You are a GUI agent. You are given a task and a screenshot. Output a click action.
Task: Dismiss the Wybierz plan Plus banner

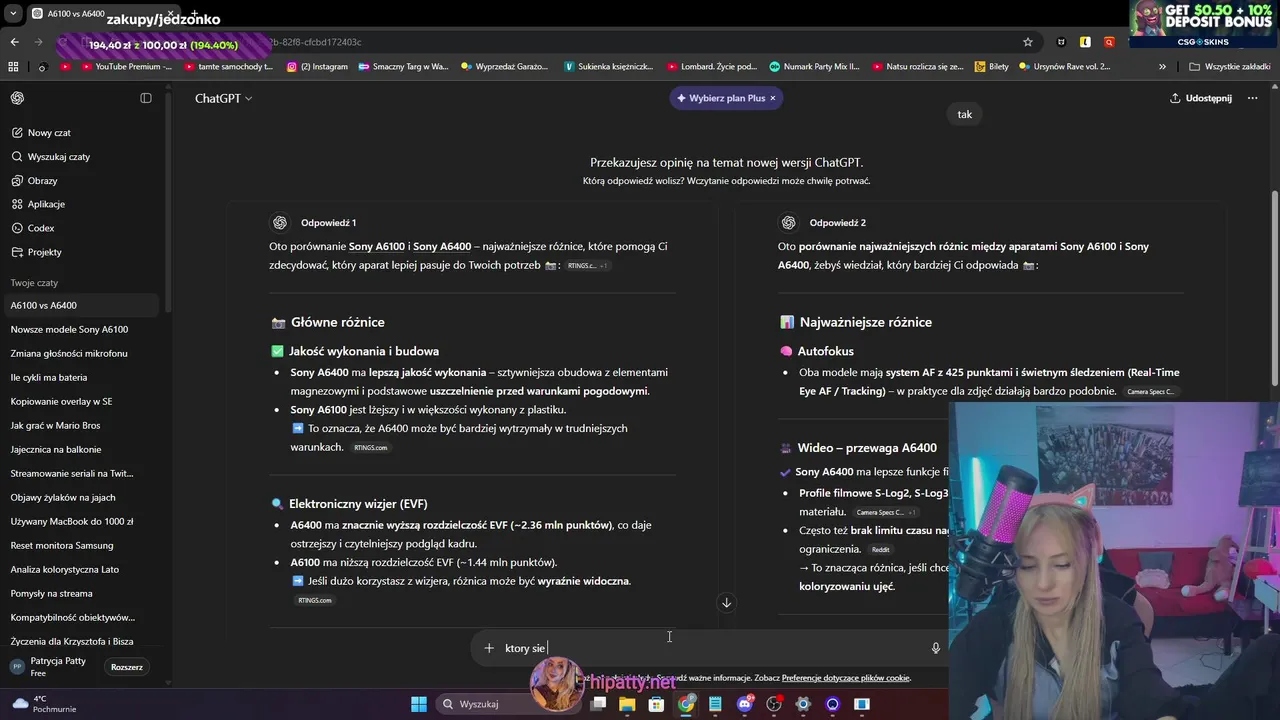773,98
